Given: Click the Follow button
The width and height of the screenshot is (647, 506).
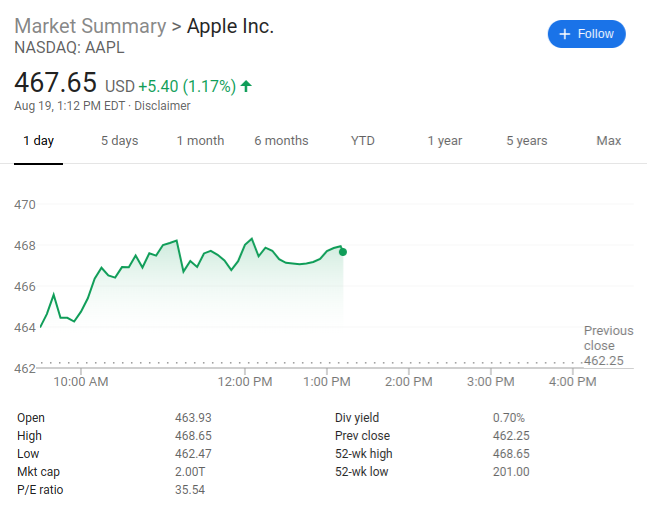Looking at the screenshot, I should 586,34.
